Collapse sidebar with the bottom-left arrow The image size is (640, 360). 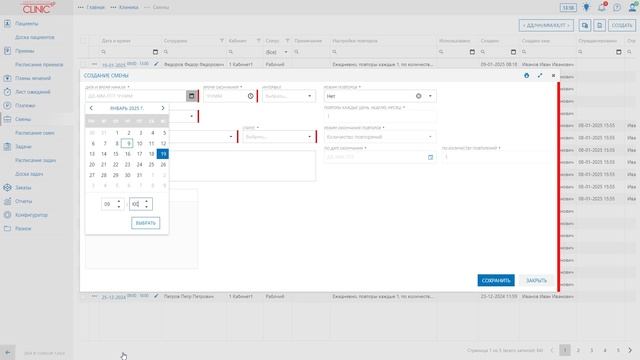(7, 353)
